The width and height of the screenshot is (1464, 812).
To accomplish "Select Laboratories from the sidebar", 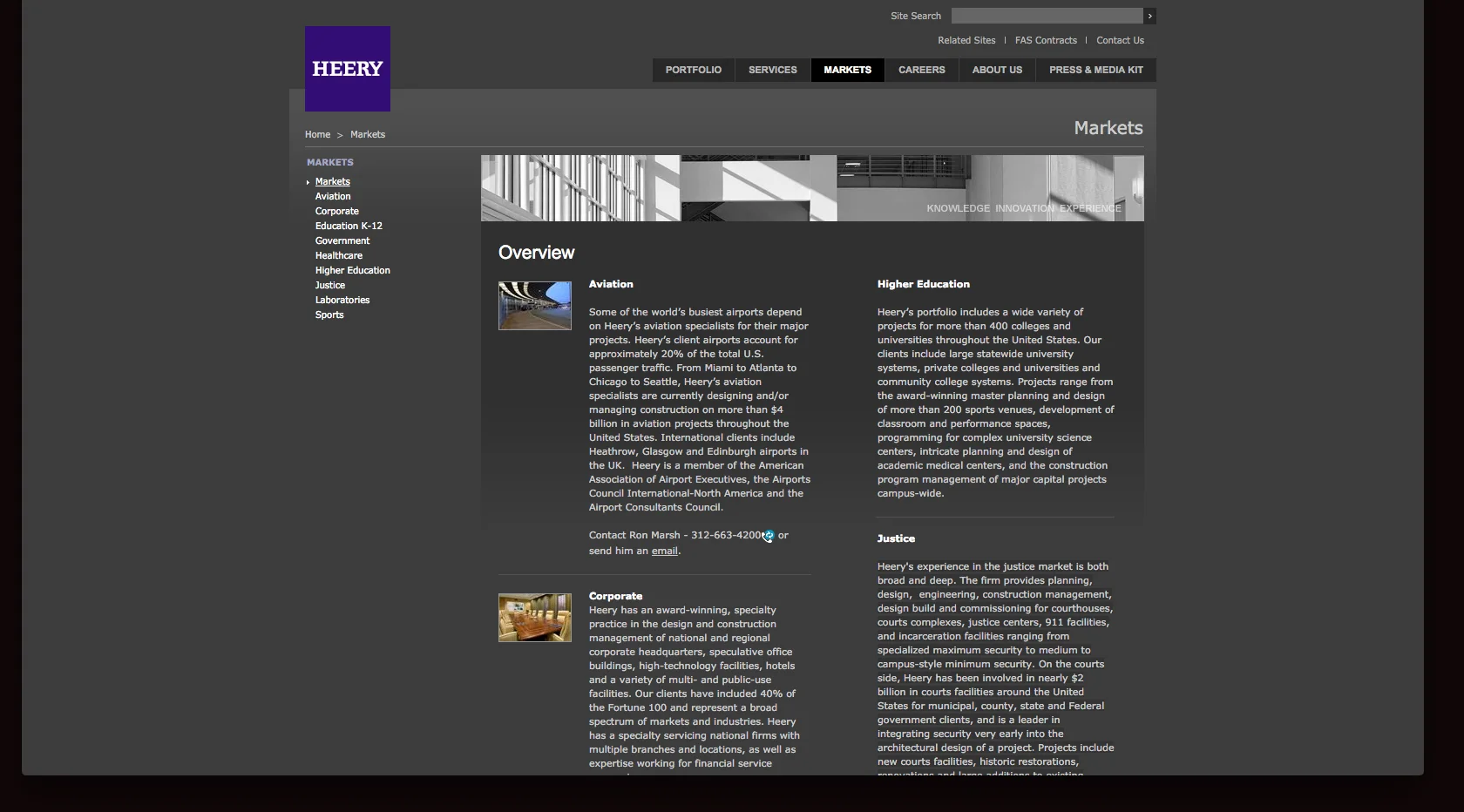I will point(342,300).
